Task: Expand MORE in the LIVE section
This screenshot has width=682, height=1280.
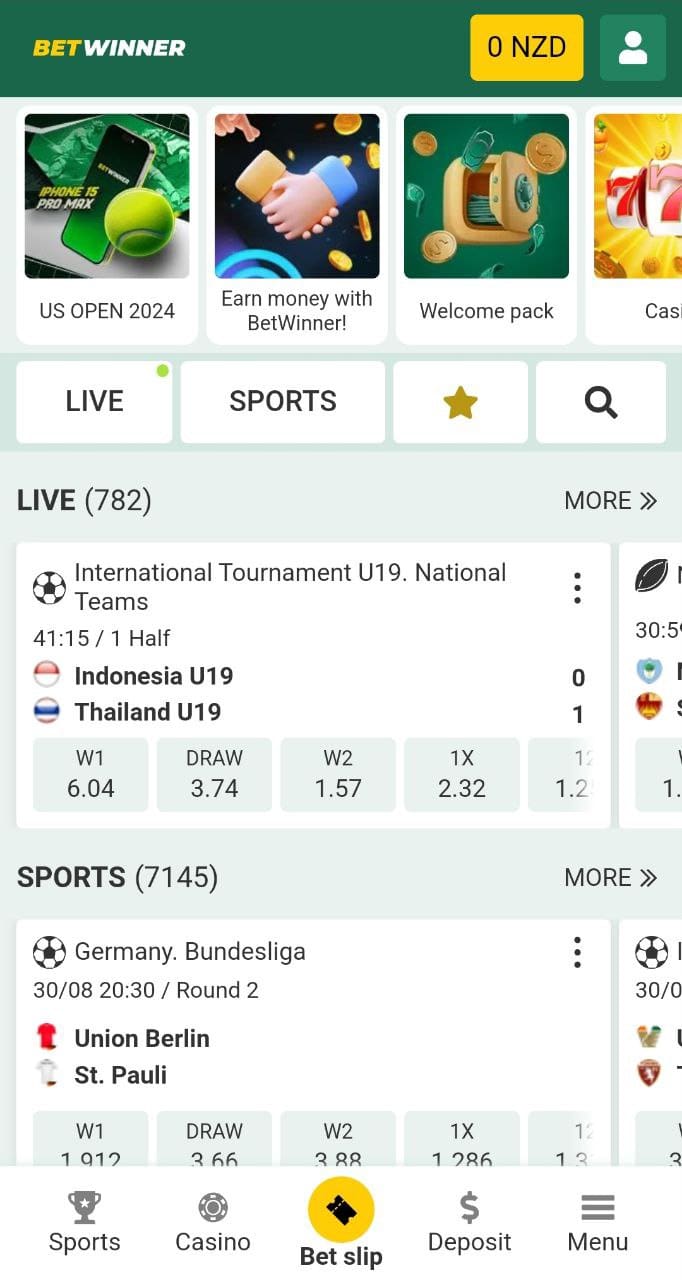Action: point(610,500)
